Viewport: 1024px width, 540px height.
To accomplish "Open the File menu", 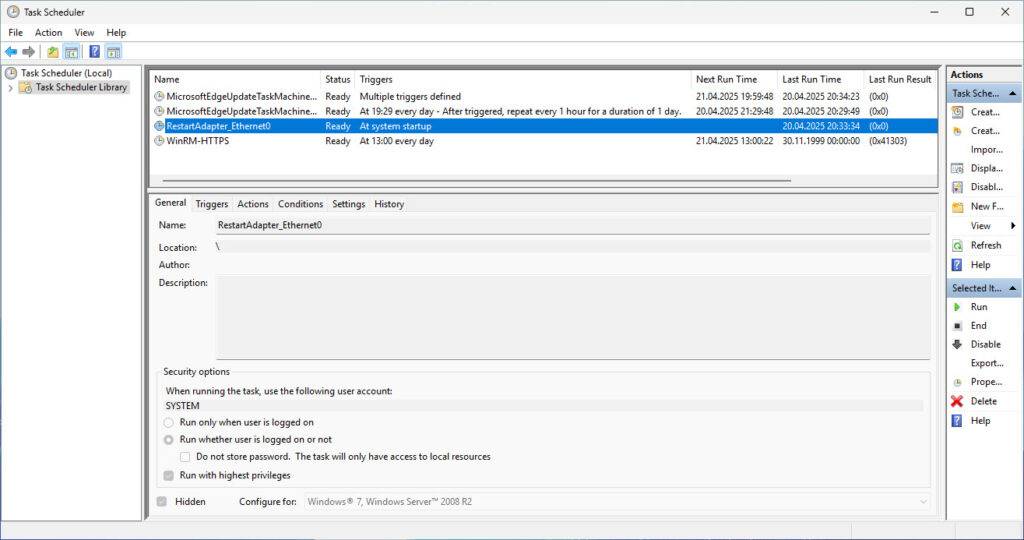I will point(16,33).
